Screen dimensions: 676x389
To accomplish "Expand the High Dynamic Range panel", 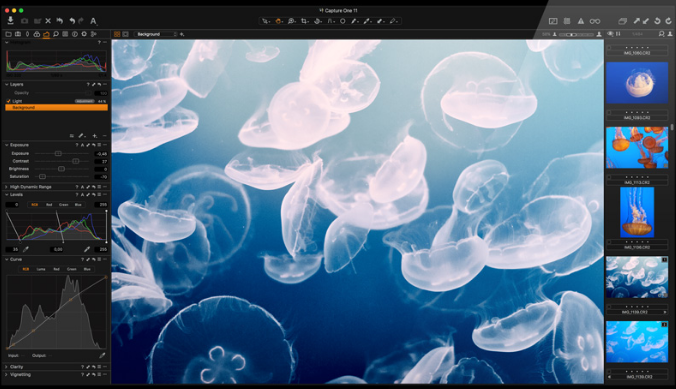I will click(6, 187).
